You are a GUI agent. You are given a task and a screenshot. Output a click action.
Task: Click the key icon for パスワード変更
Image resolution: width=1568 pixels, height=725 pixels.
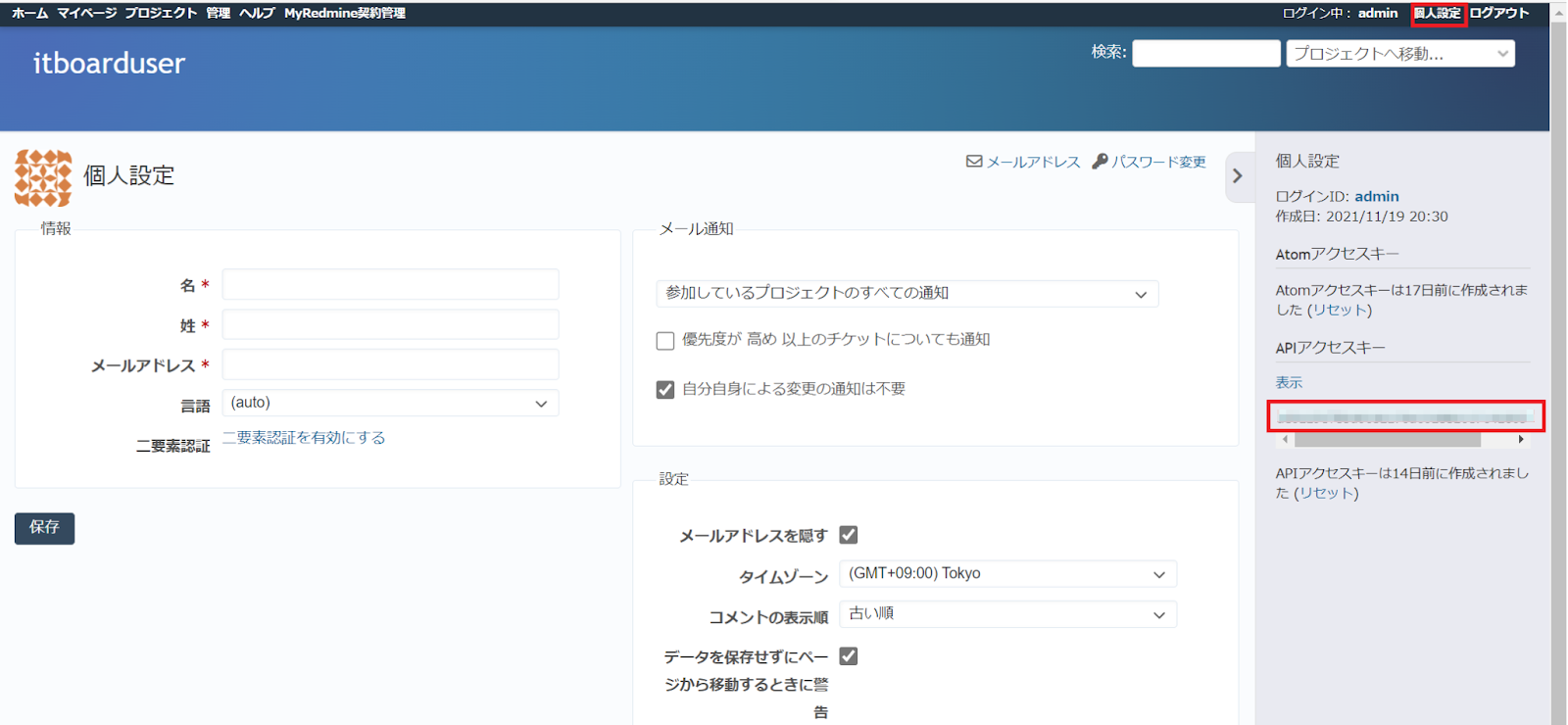[x=1100, y=162]
